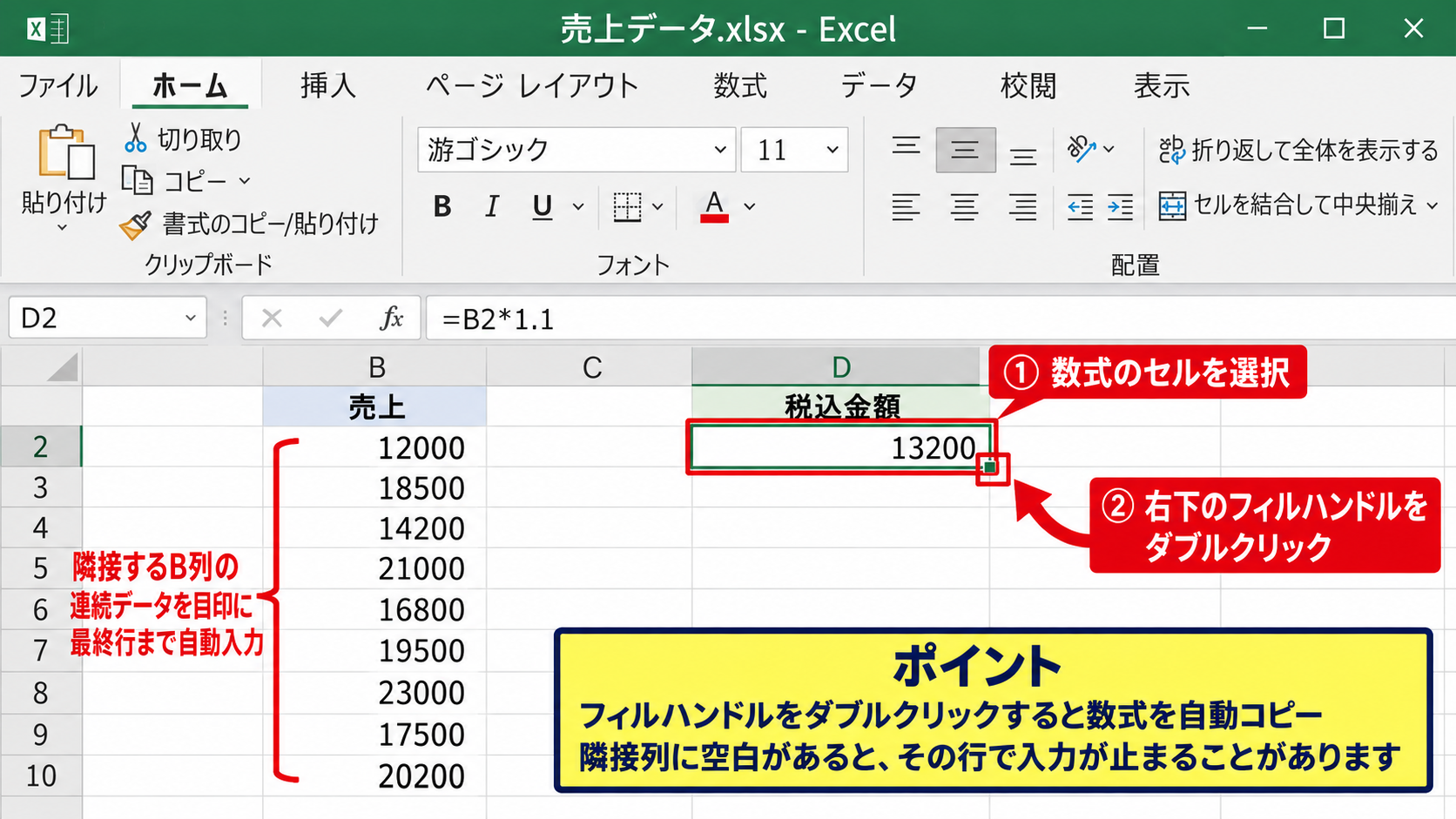Expand the Name Box dropdown arrow
1456x819 pixels.
190,319
